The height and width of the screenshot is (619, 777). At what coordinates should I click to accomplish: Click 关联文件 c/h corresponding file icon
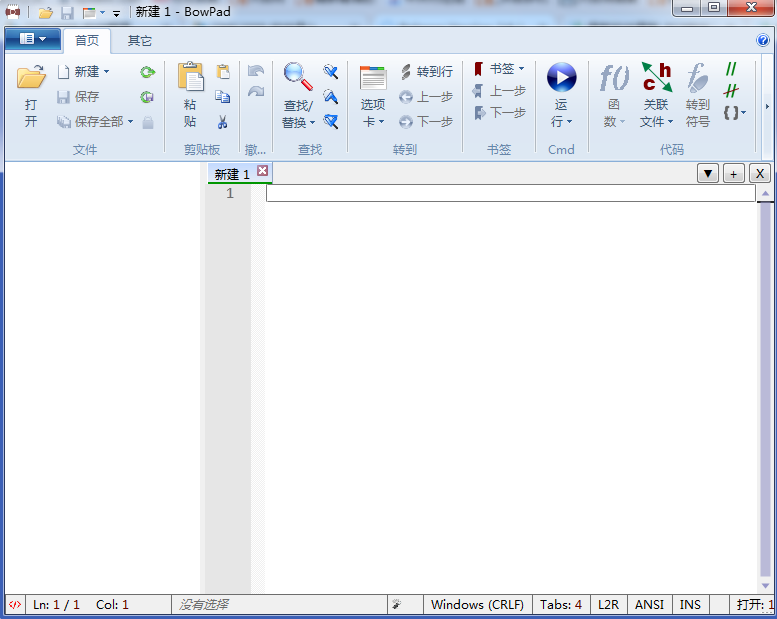(x=657, y=77)
